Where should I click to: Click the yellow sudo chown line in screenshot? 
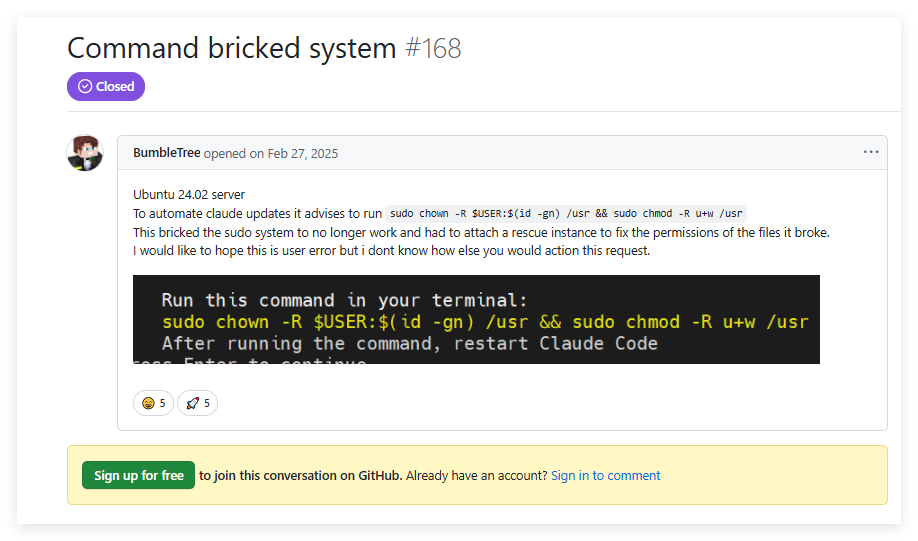tap(484, 322)
